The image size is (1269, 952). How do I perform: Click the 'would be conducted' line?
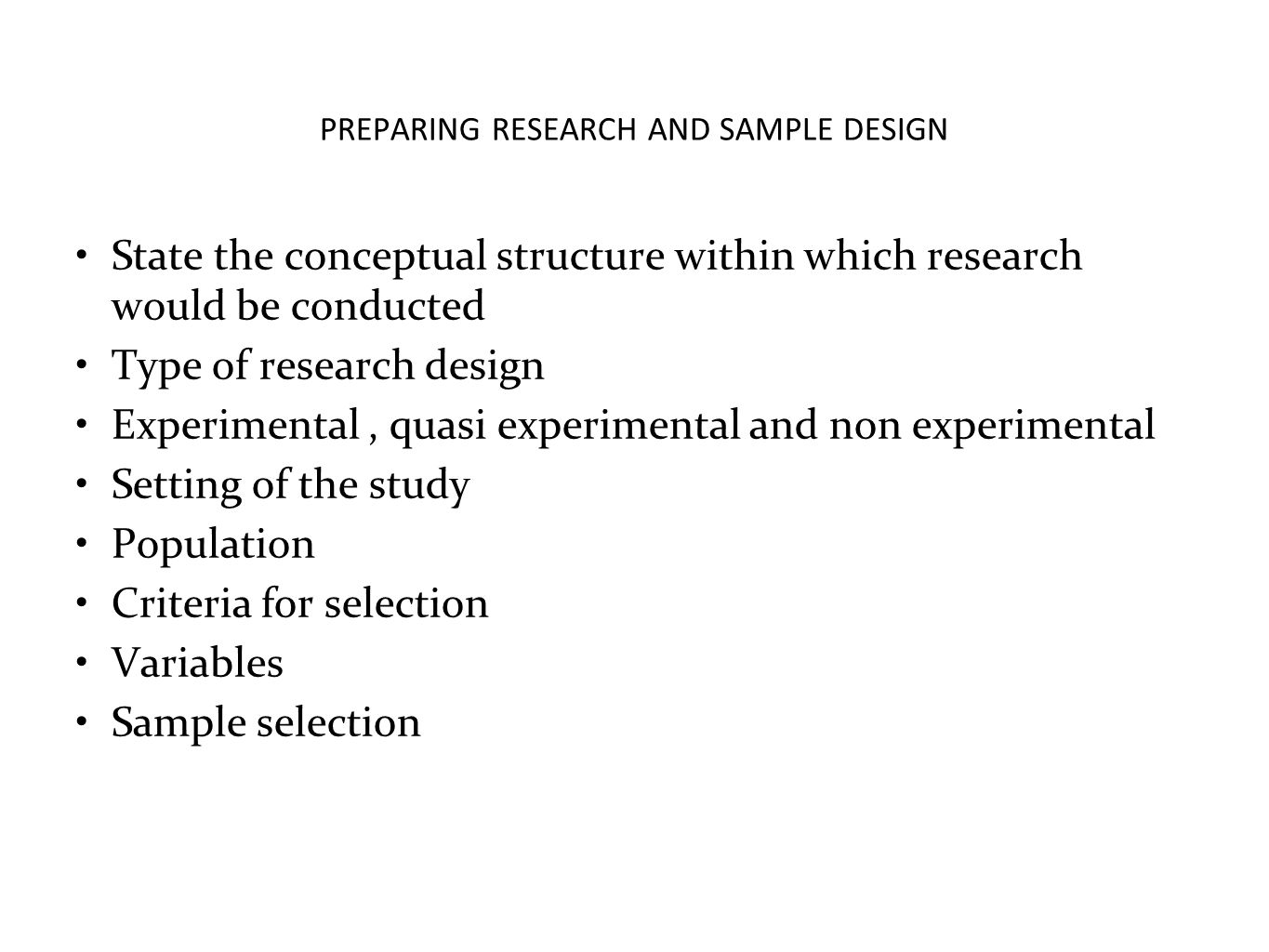[298, 306]
